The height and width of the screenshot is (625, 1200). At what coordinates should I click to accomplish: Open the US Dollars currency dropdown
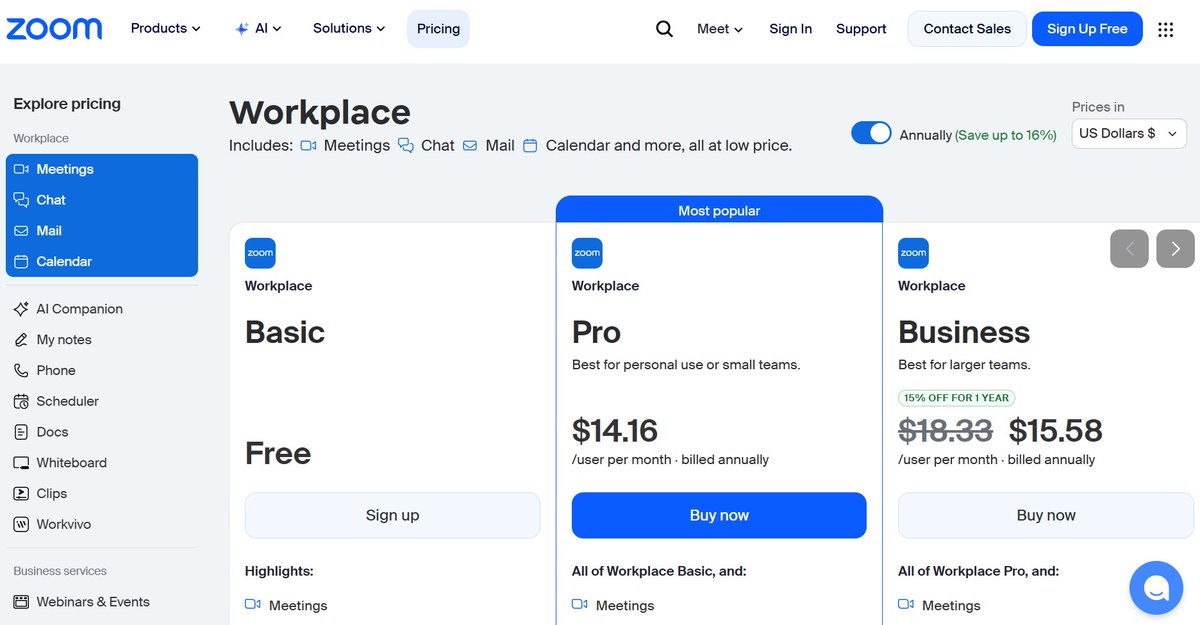pyautogui.click(x=1129, y=133)
